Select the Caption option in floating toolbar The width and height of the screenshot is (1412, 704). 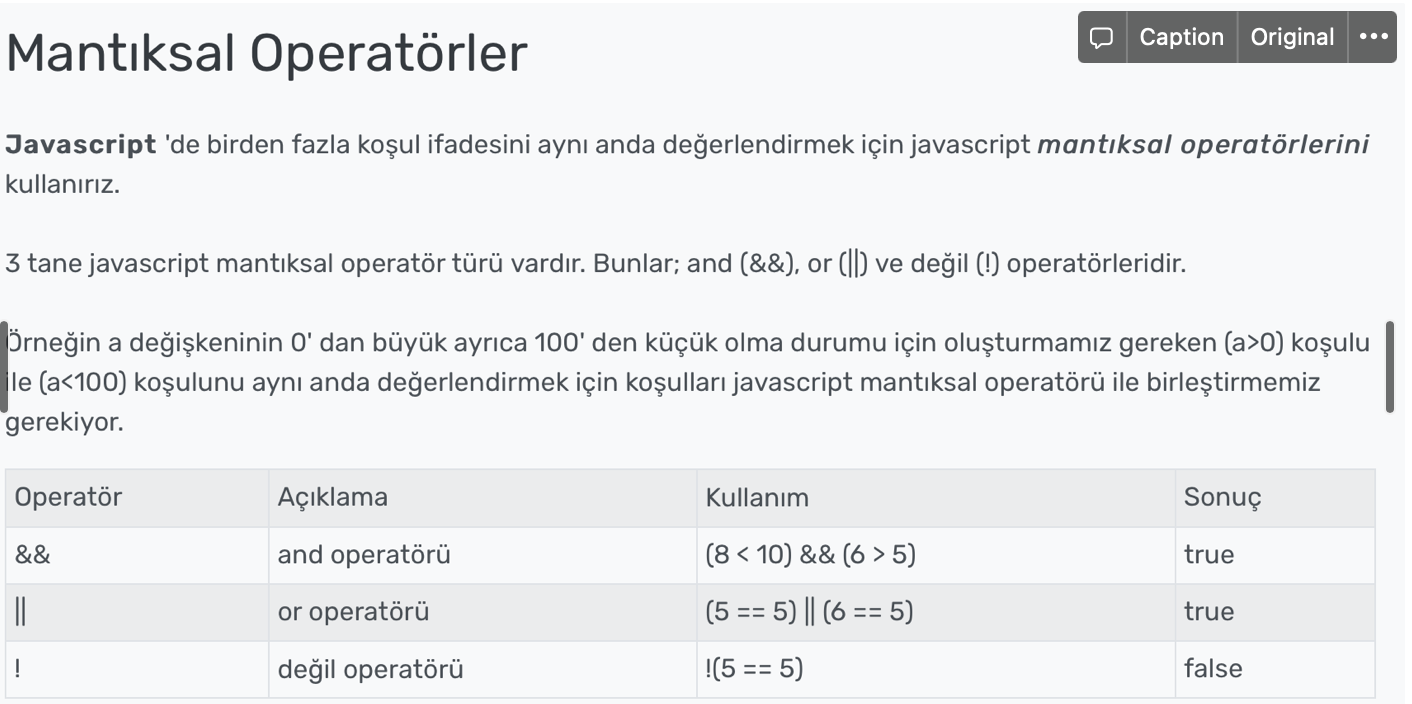click(x=1182, y=38)
